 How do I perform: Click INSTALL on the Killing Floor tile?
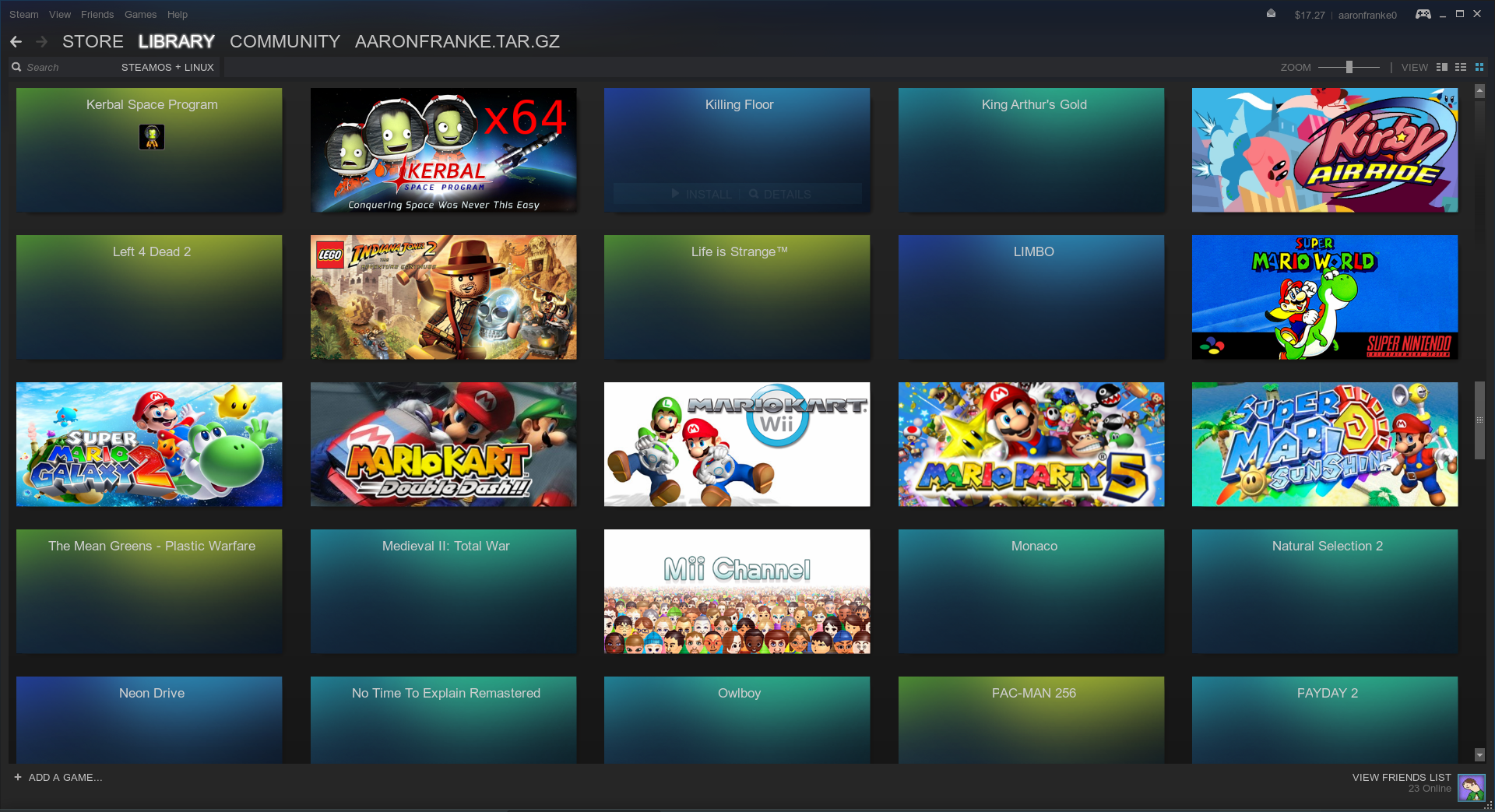coord(702,194)
